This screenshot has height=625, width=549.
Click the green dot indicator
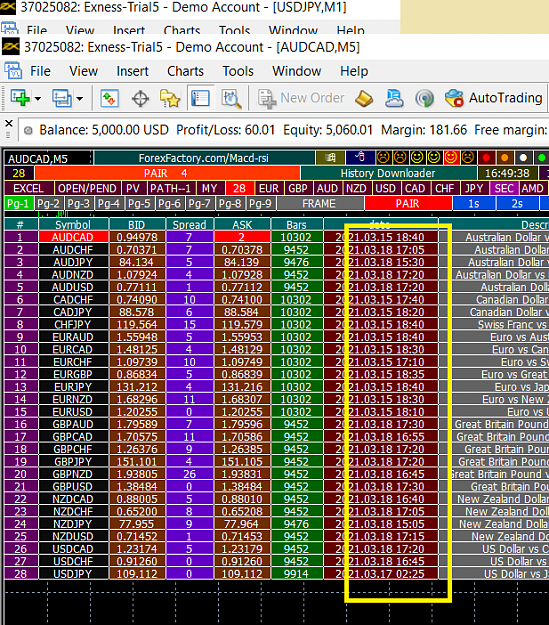pyautogui.click(x=541, y=158)
